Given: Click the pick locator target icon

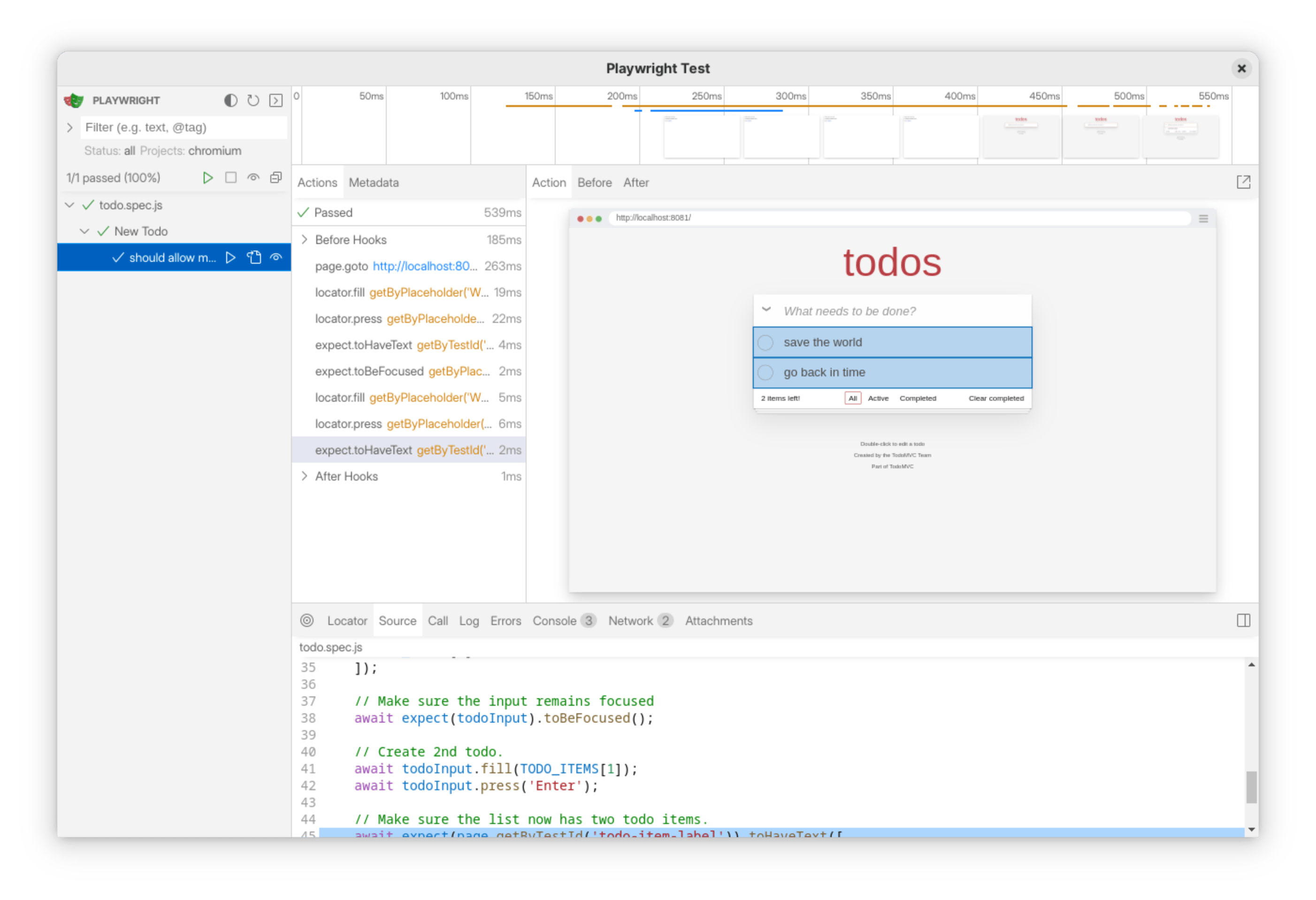Looking at the screenshot, I should 307,621.
